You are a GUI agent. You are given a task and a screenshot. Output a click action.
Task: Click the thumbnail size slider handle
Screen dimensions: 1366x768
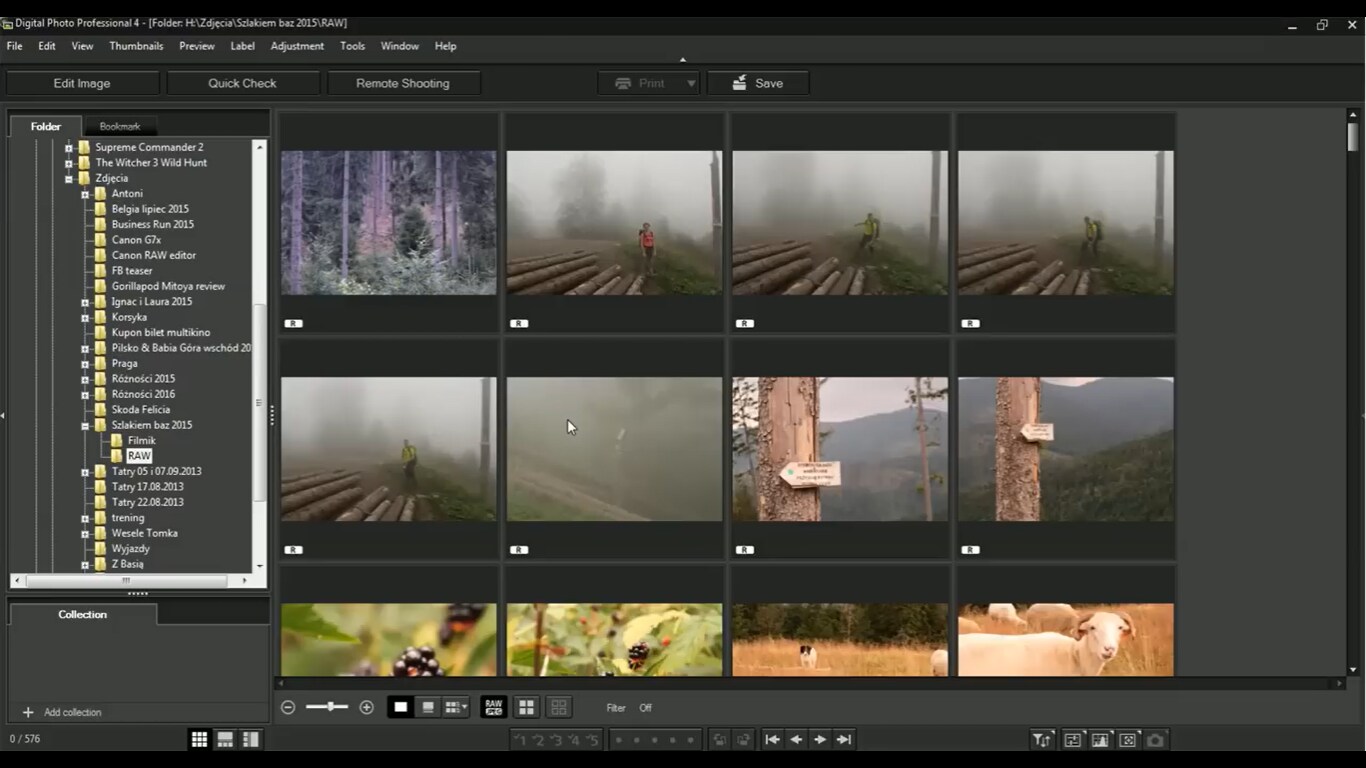coord(329,707)
